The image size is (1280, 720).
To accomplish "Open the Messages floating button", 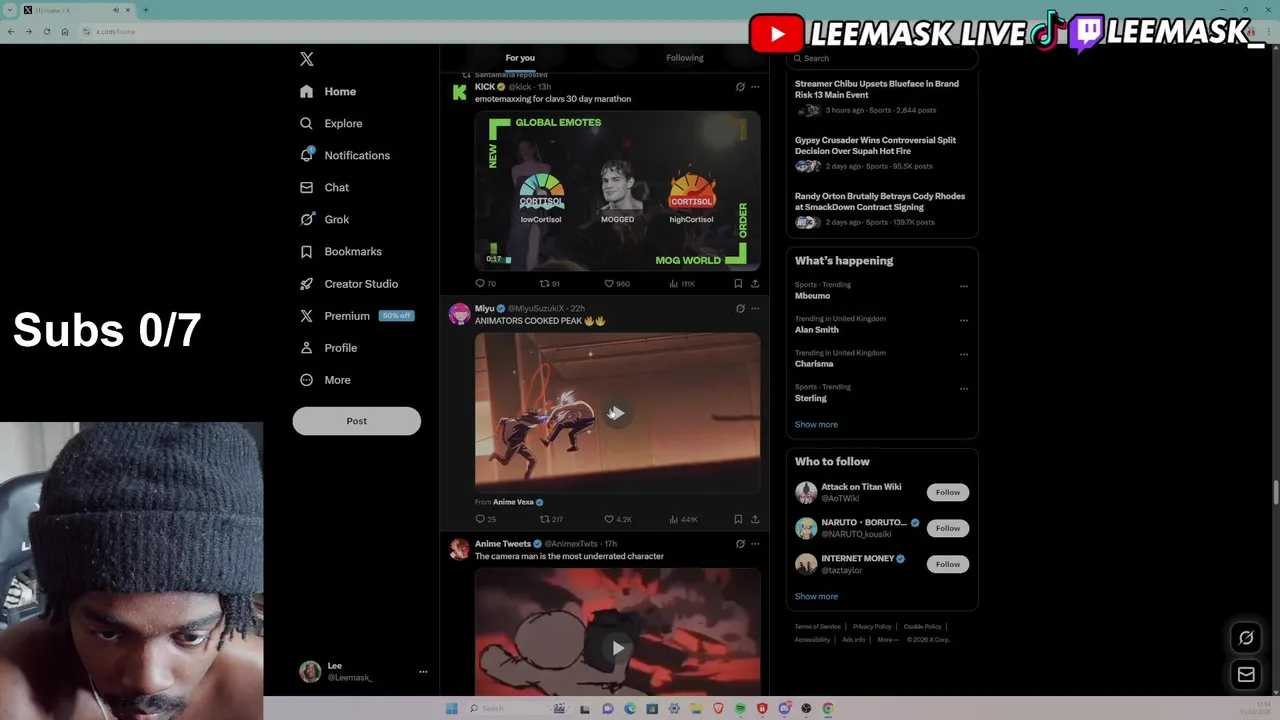I will pos(1246,675).
